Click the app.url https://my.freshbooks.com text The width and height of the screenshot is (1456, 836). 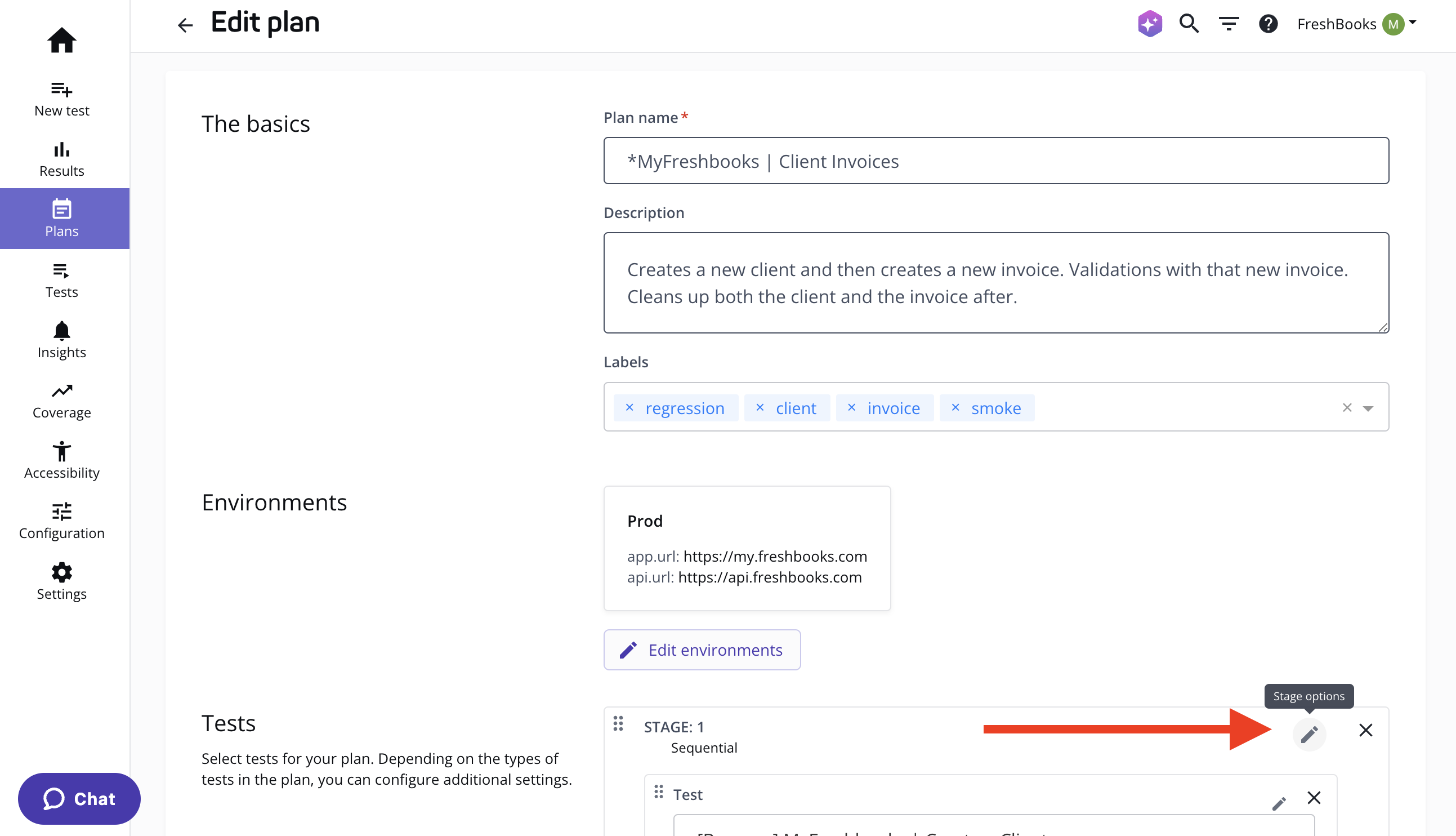747,557
